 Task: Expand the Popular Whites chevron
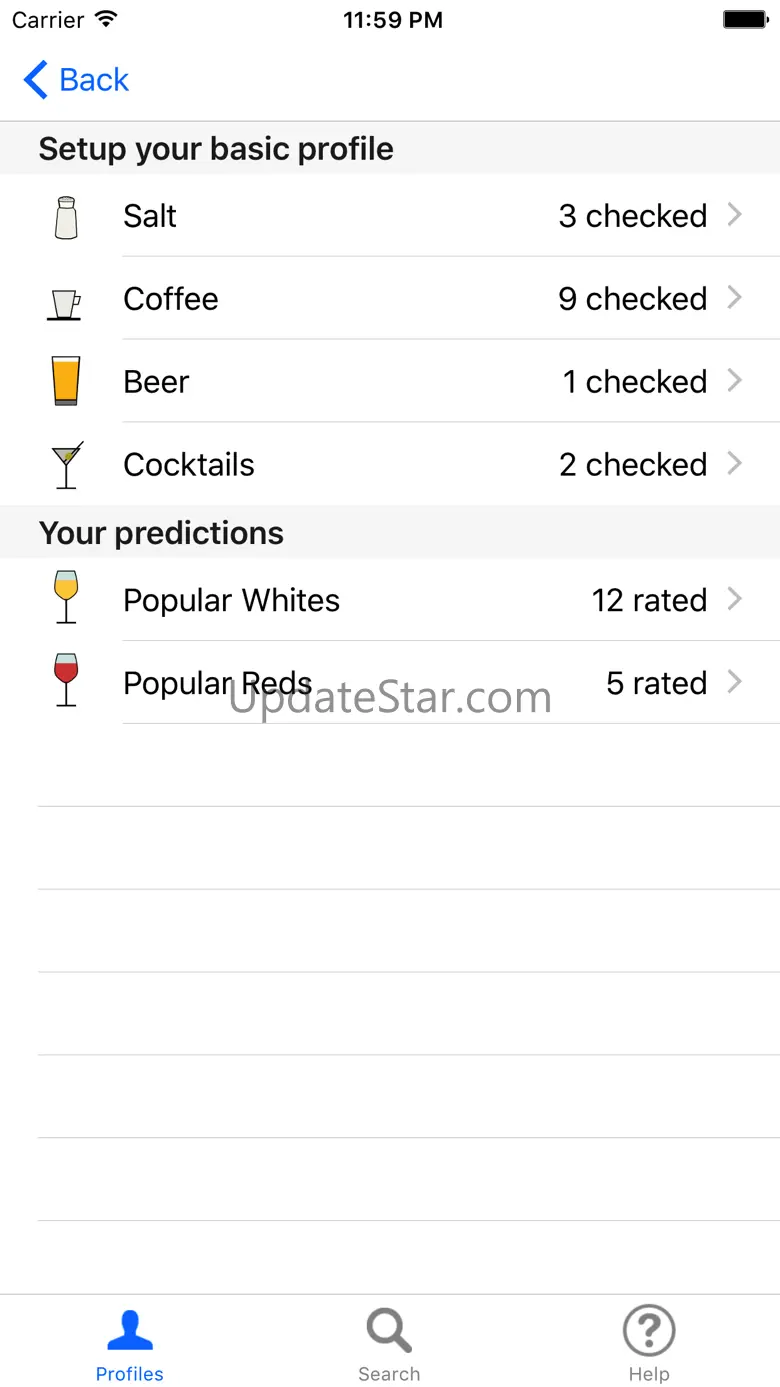click(735, 599)
